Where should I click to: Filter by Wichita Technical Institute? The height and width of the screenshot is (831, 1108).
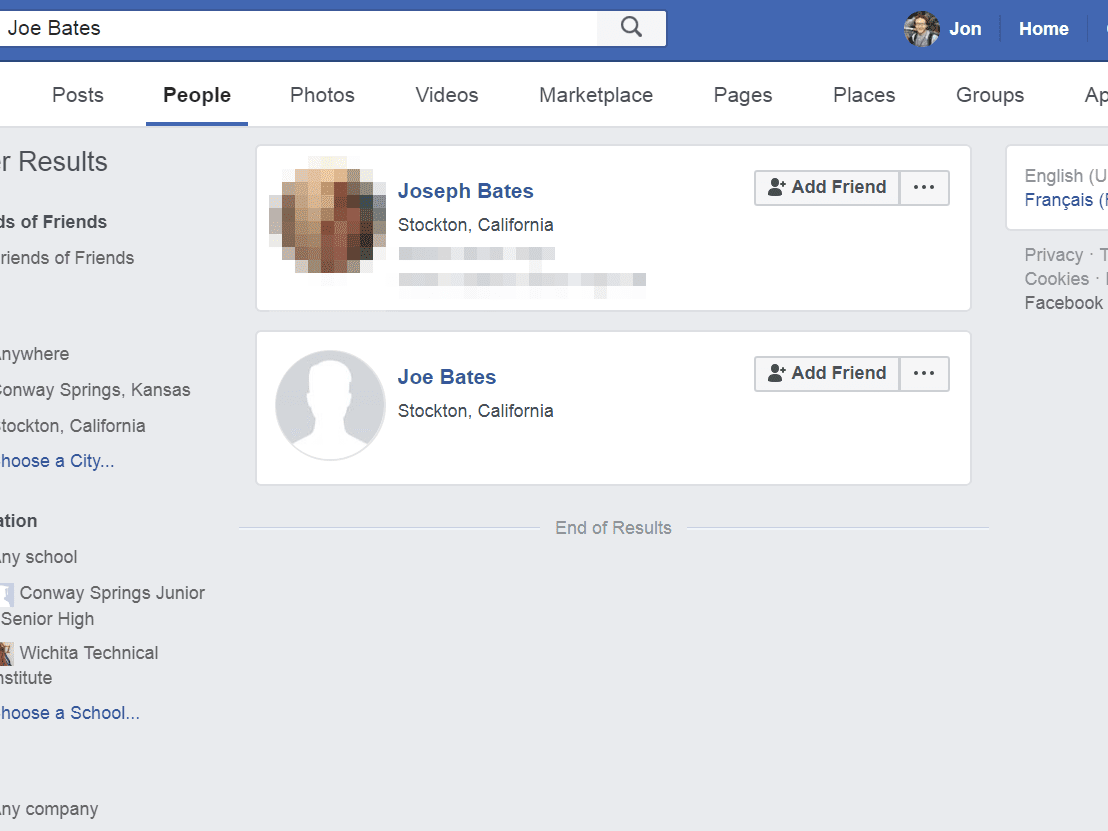pyautogui.click(x=79, y=665)
